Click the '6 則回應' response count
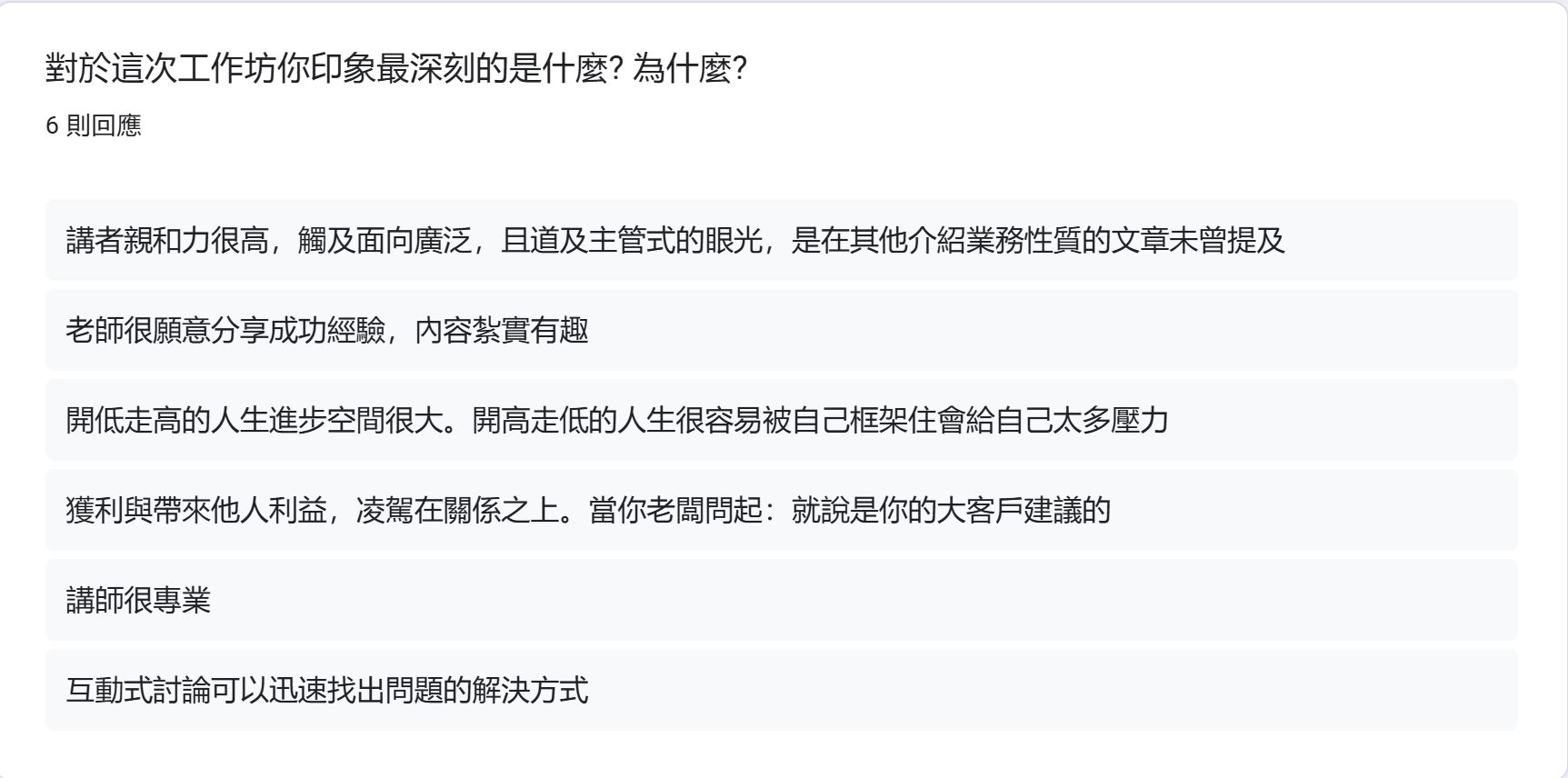The image size is (1568, 778). (x=94, y=125)
